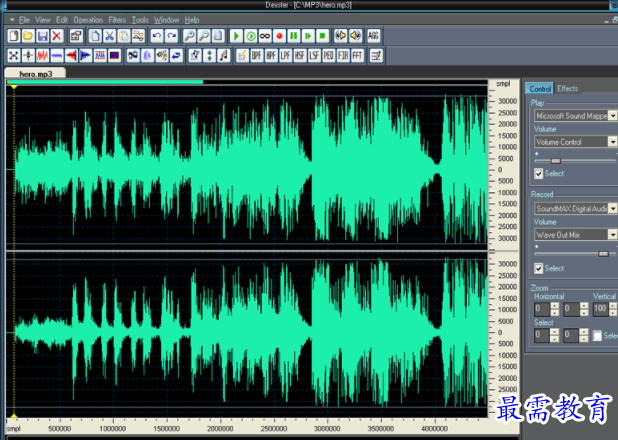Toggle the Select checkbox under Play volume

pyautogui.click(x=539, y=174)
